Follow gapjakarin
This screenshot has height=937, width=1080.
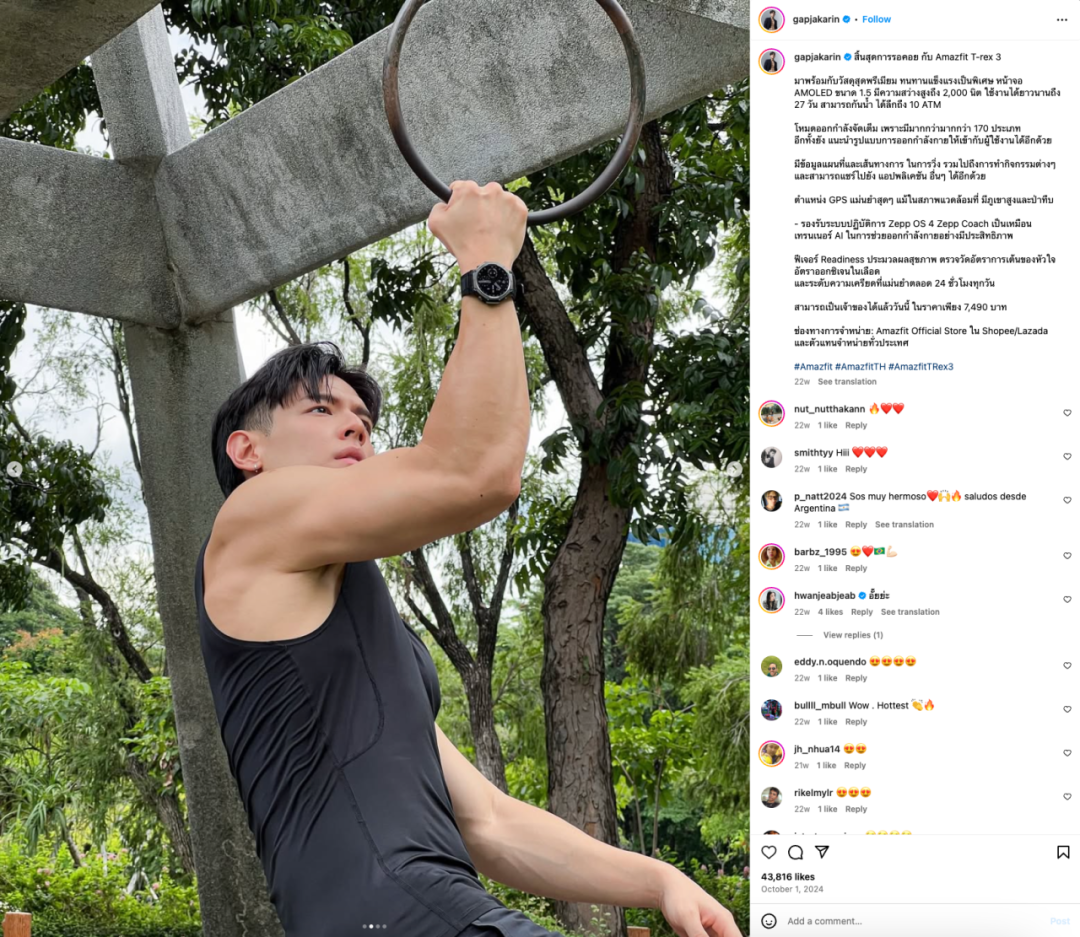pos(876,19)
